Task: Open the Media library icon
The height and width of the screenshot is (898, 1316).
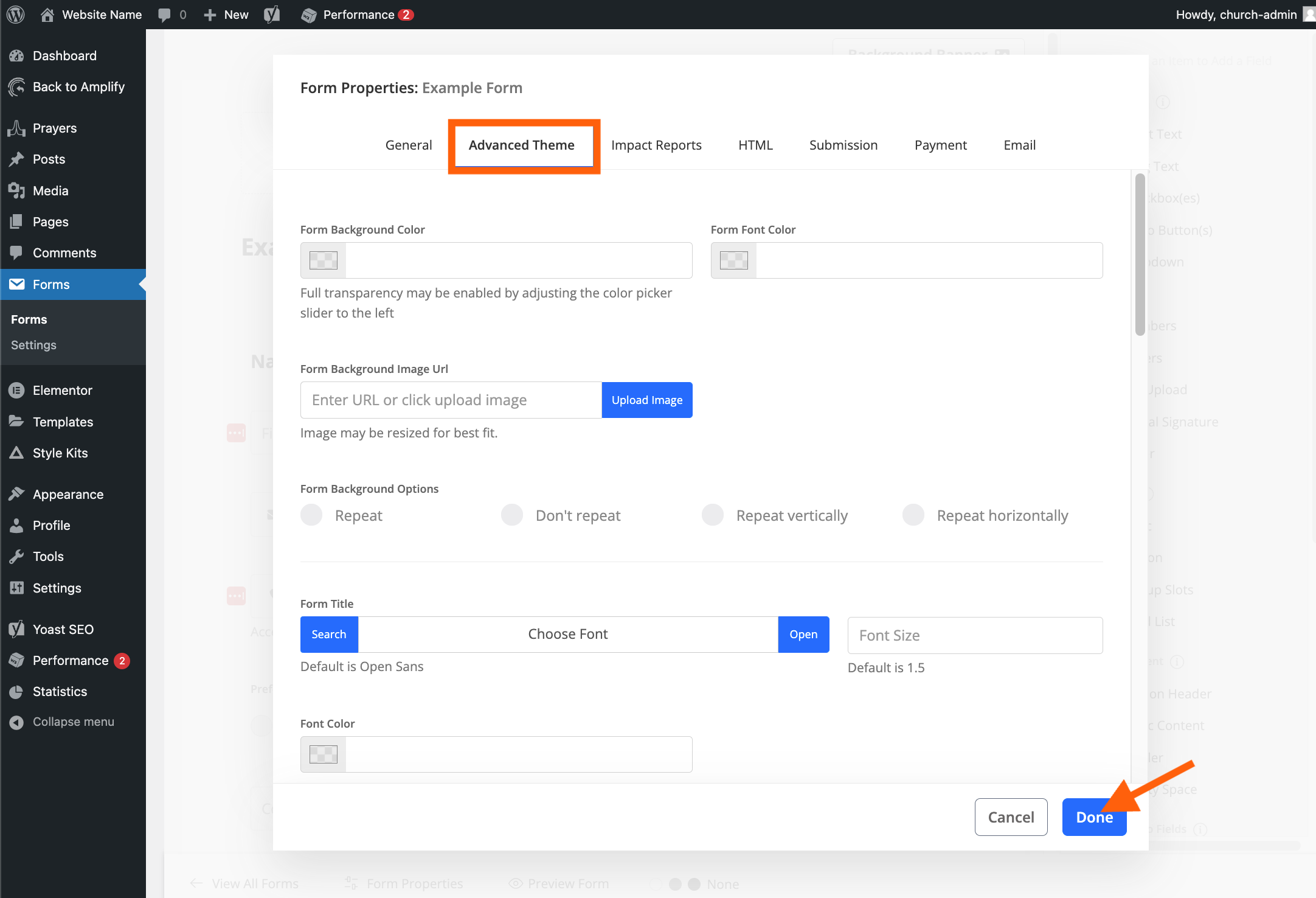Action: point(18,190)
